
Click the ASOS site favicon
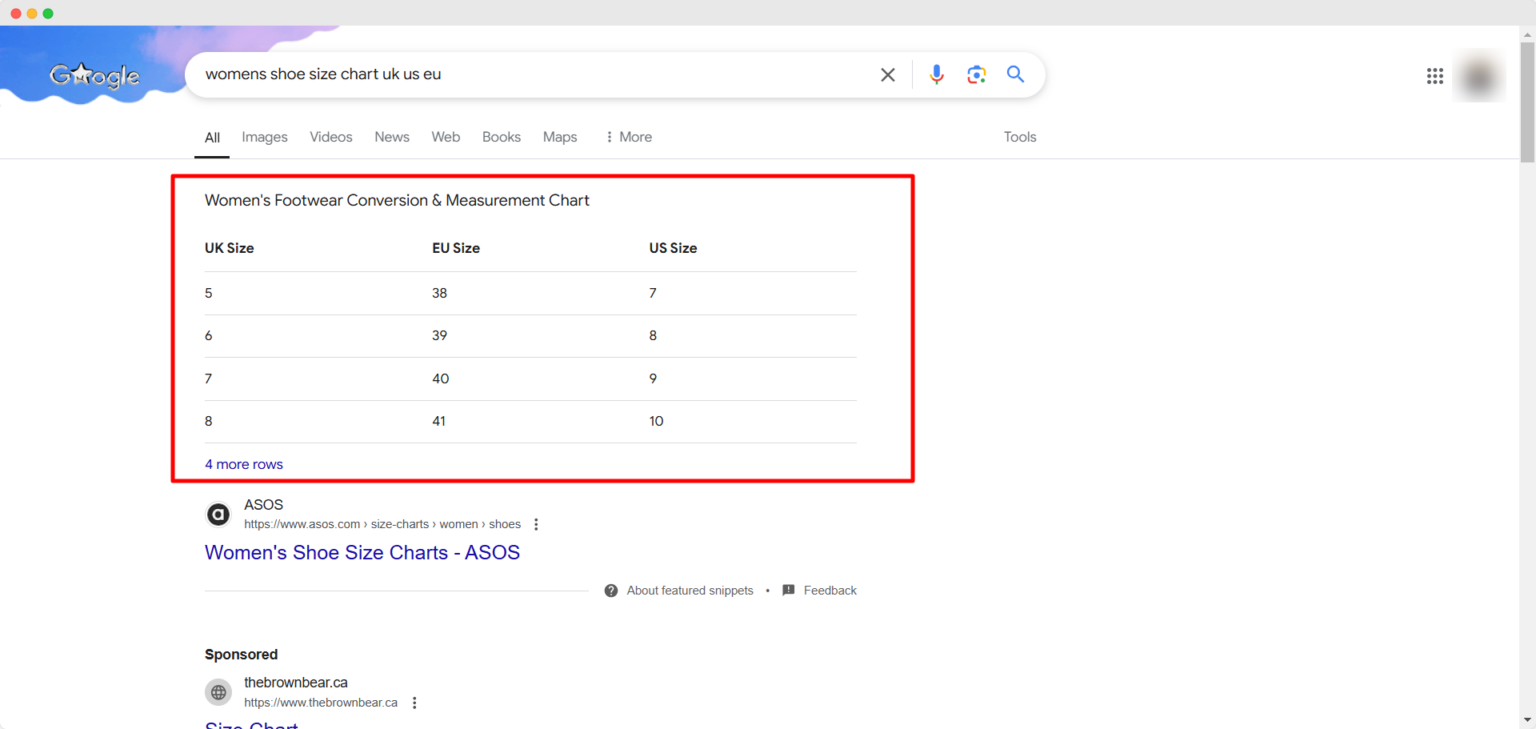click(218, 513)
